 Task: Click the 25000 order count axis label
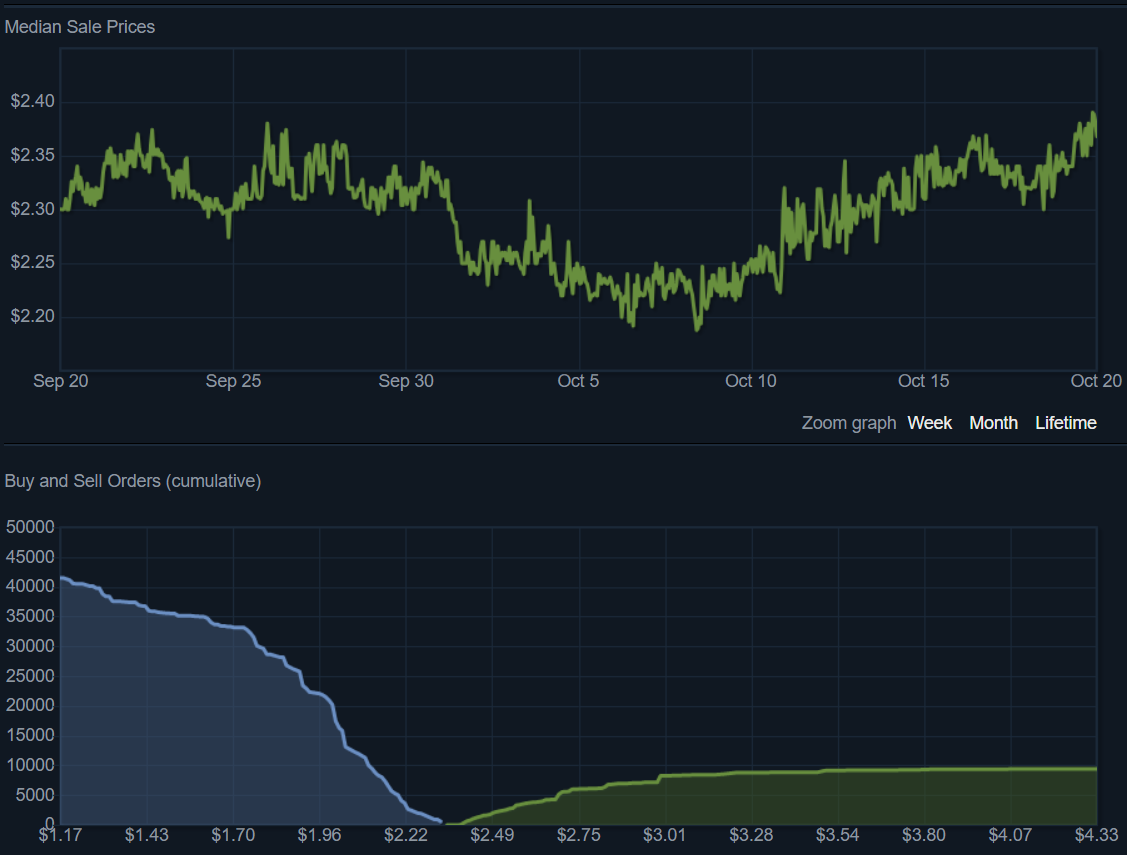point(30,676)
